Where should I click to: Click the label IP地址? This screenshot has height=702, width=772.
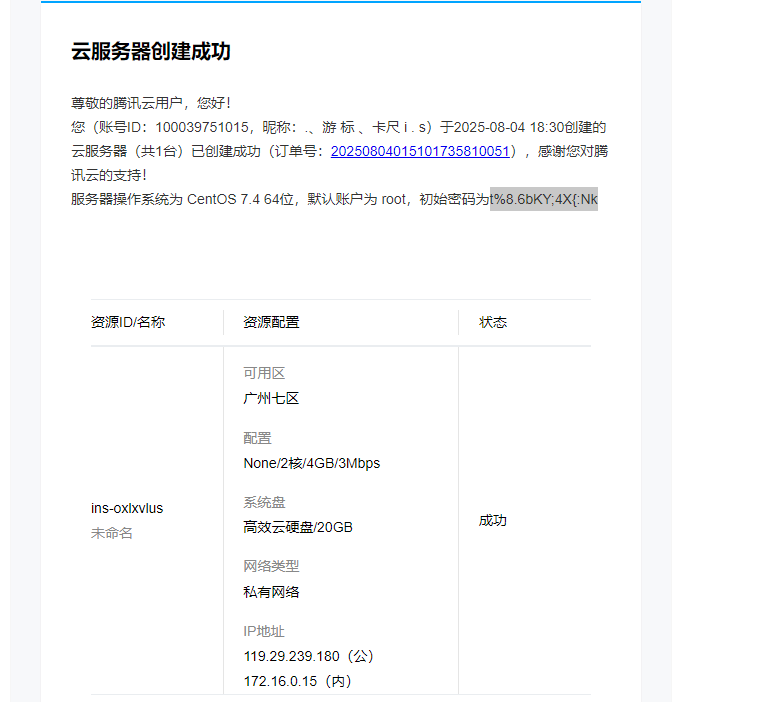point(264,631)
